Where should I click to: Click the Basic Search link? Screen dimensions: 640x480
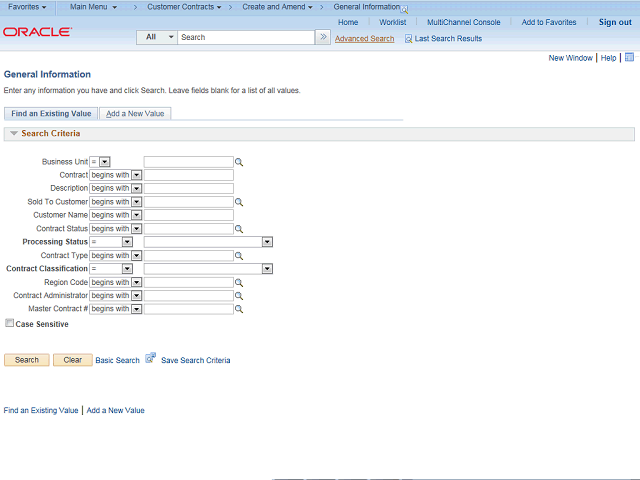pyautogui.click(x=118, y=360)
